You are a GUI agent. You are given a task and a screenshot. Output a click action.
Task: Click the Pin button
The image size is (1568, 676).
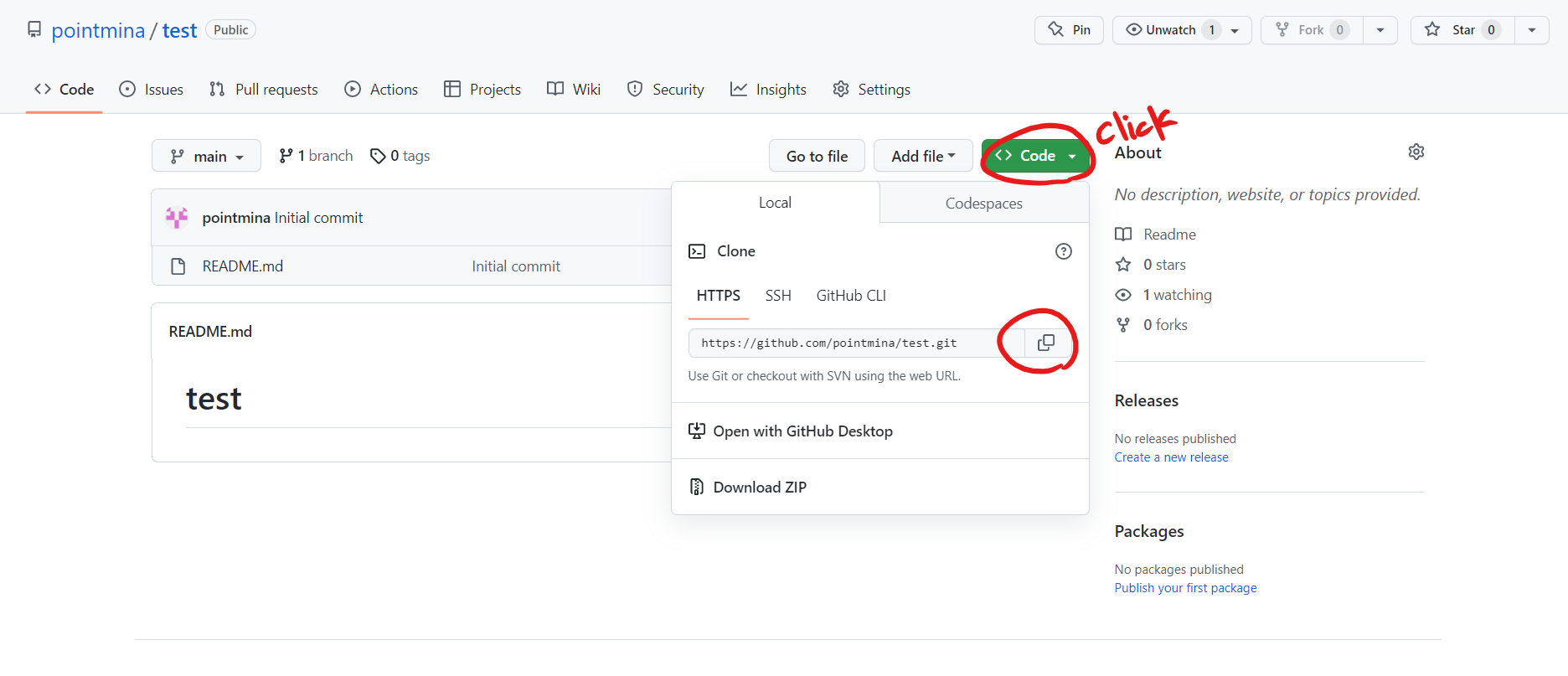coord(1069,30)
